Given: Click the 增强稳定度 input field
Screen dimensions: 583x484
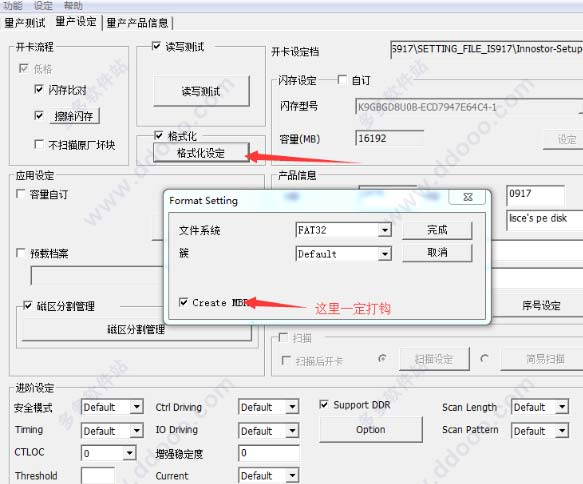Looking at the screenshot, I should pyautogui.click(x=268, y=453).
